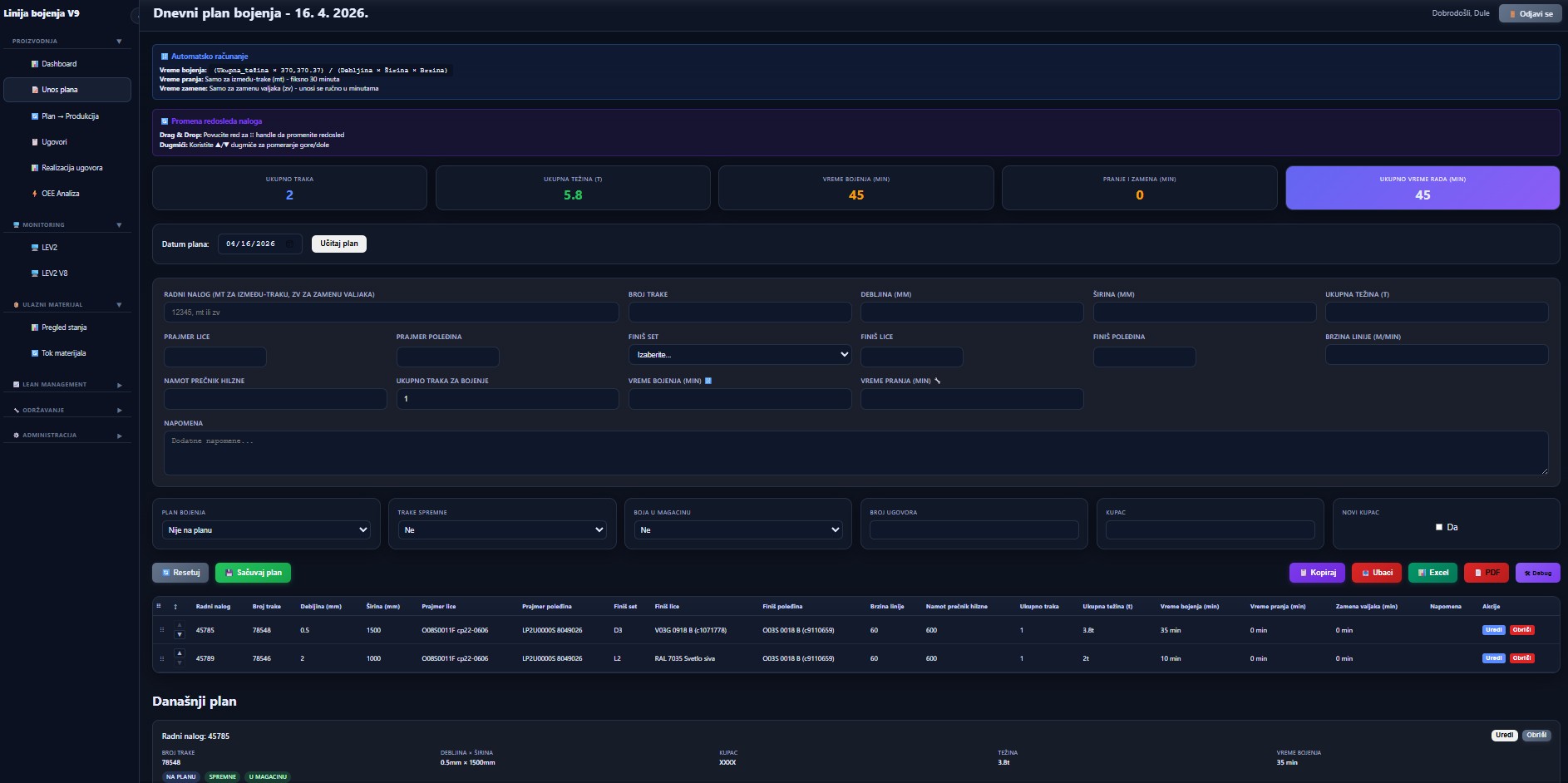Click the Debug button
The image size is (1568, 783).
(1538, 573)
